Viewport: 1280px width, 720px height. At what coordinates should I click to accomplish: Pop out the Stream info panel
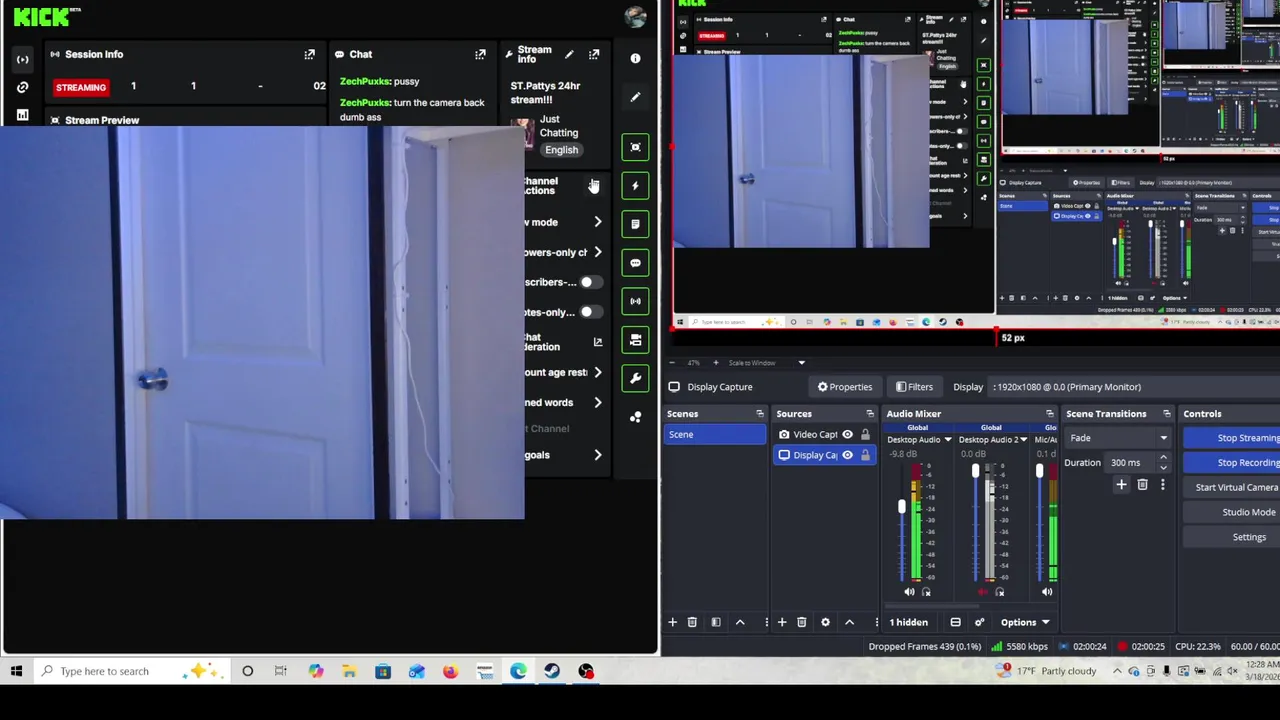tap(594, 54)
